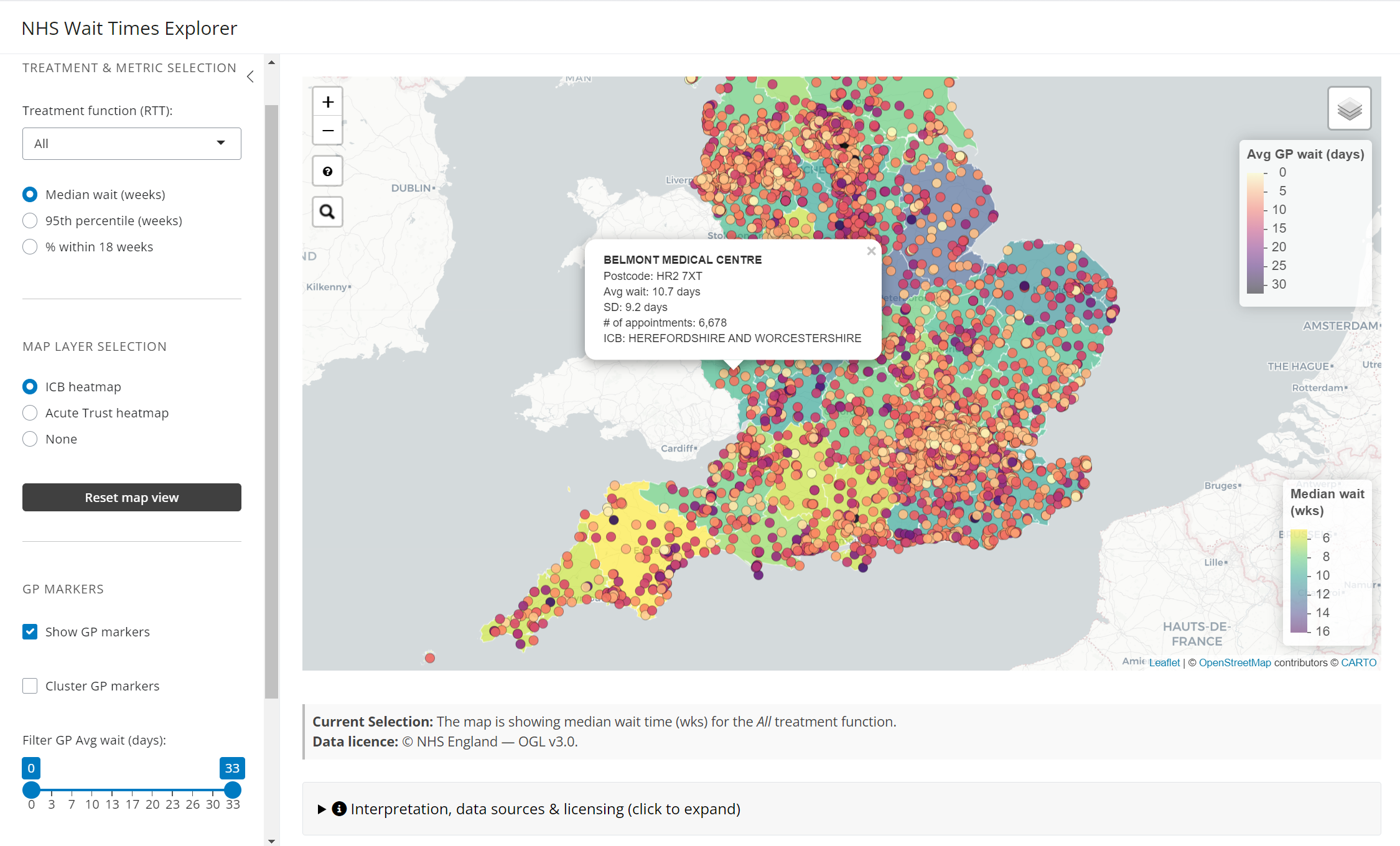Open the map layers control

(1349, 109)
